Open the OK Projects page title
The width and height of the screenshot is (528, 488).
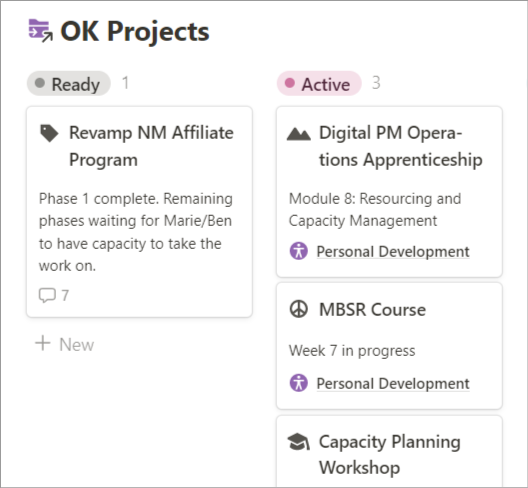[x=135, y=31]
